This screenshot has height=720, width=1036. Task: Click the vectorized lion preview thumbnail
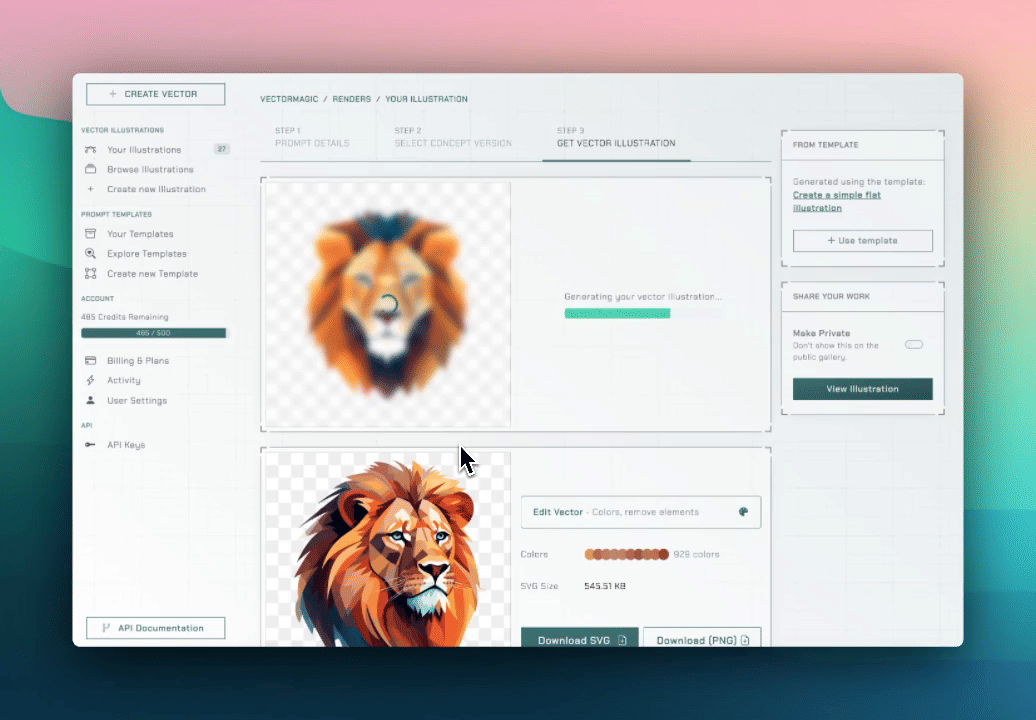pos(386,548)
